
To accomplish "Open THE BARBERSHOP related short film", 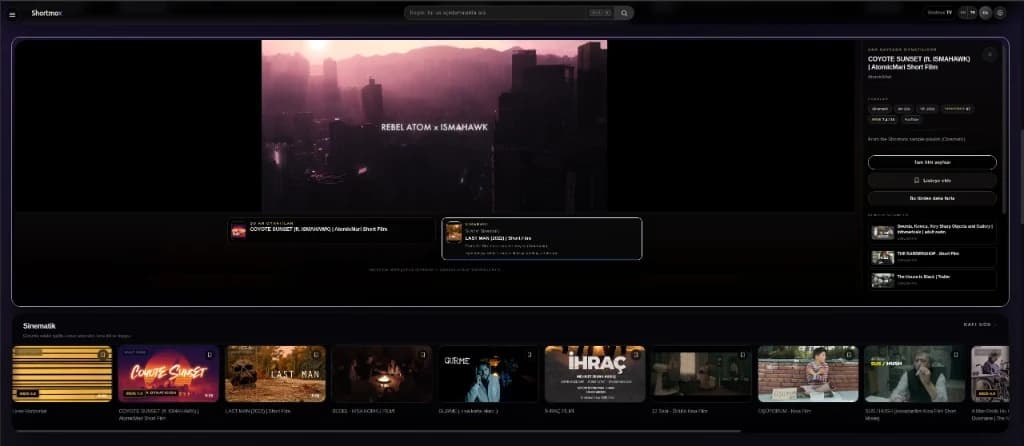I will pos(934,257).
